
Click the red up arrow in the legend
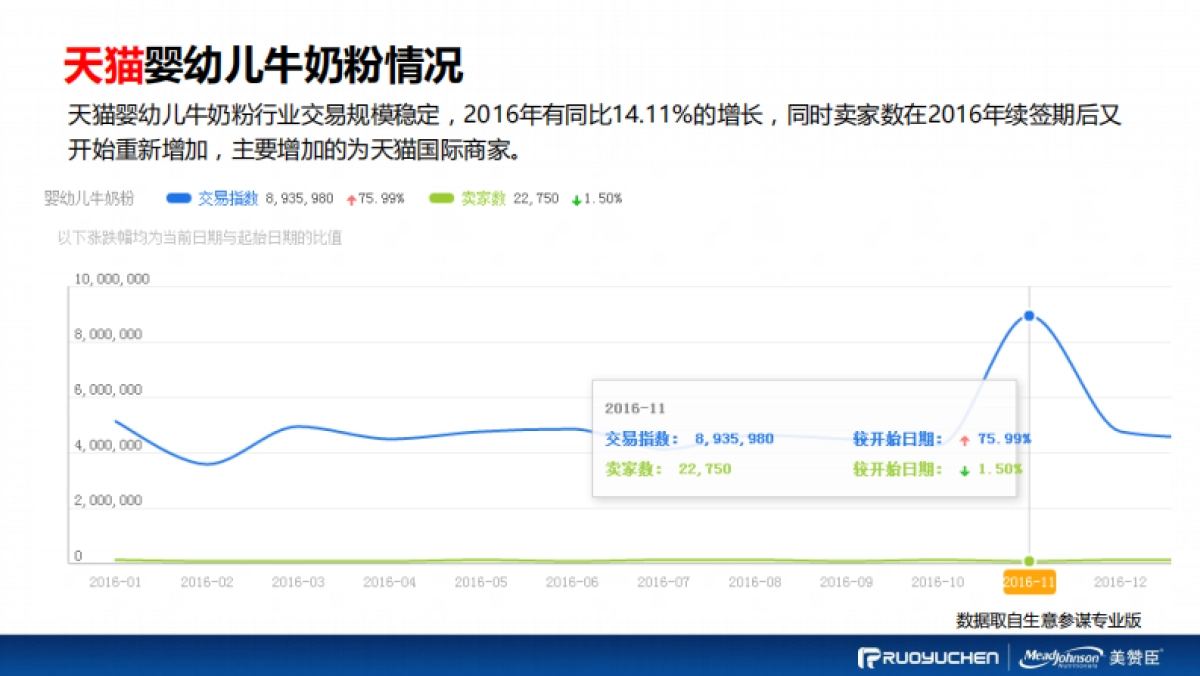[351, 199]
